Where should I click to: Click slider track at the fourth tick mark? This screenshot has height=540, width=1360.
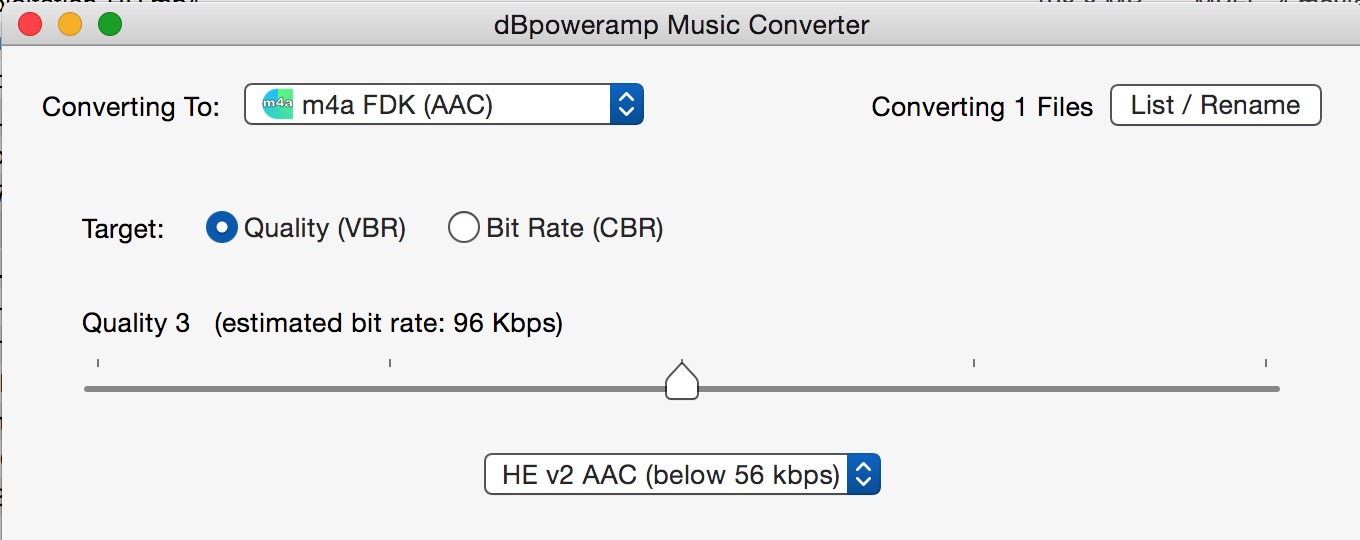(974, 388)
